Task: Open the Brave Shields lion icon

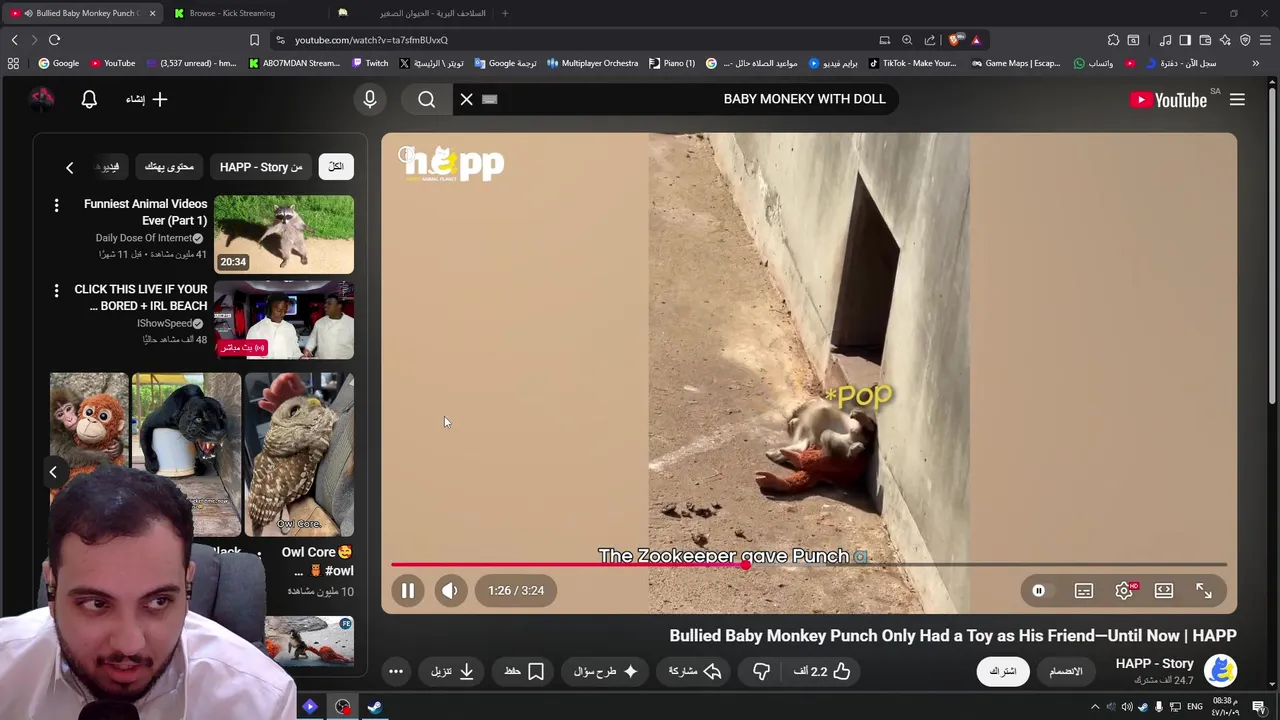Action: [x=955, y=40]
